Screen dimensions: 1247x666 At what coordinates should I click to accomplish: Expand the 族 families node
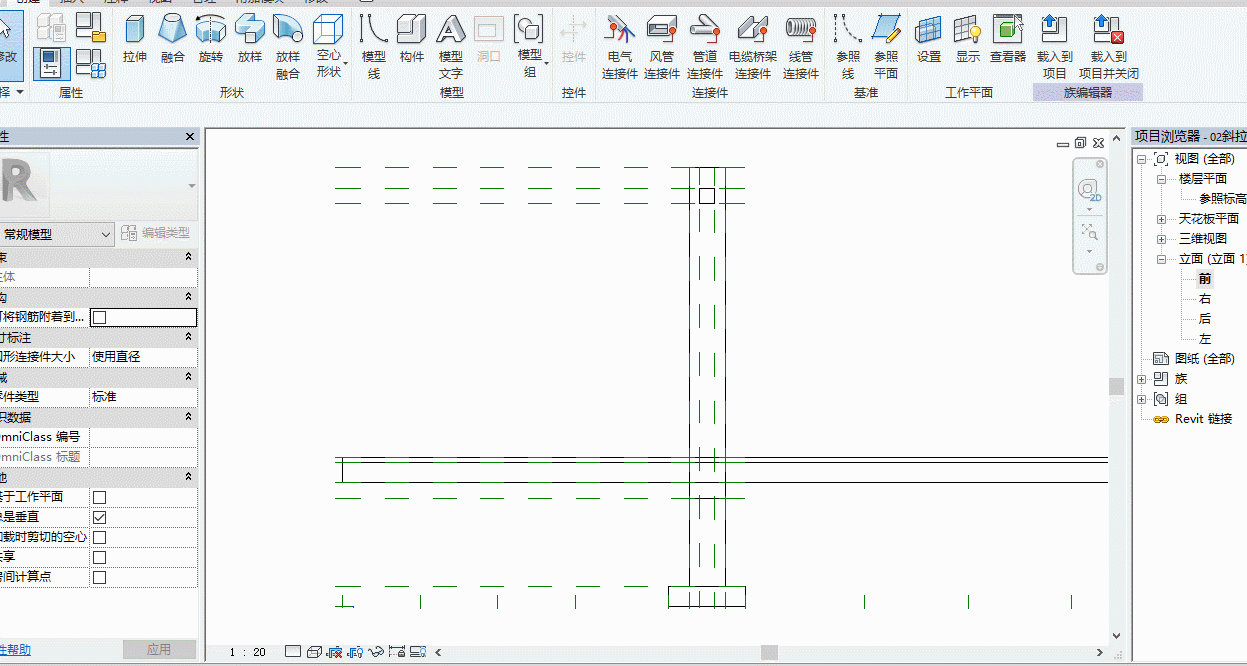point(1141,379)
